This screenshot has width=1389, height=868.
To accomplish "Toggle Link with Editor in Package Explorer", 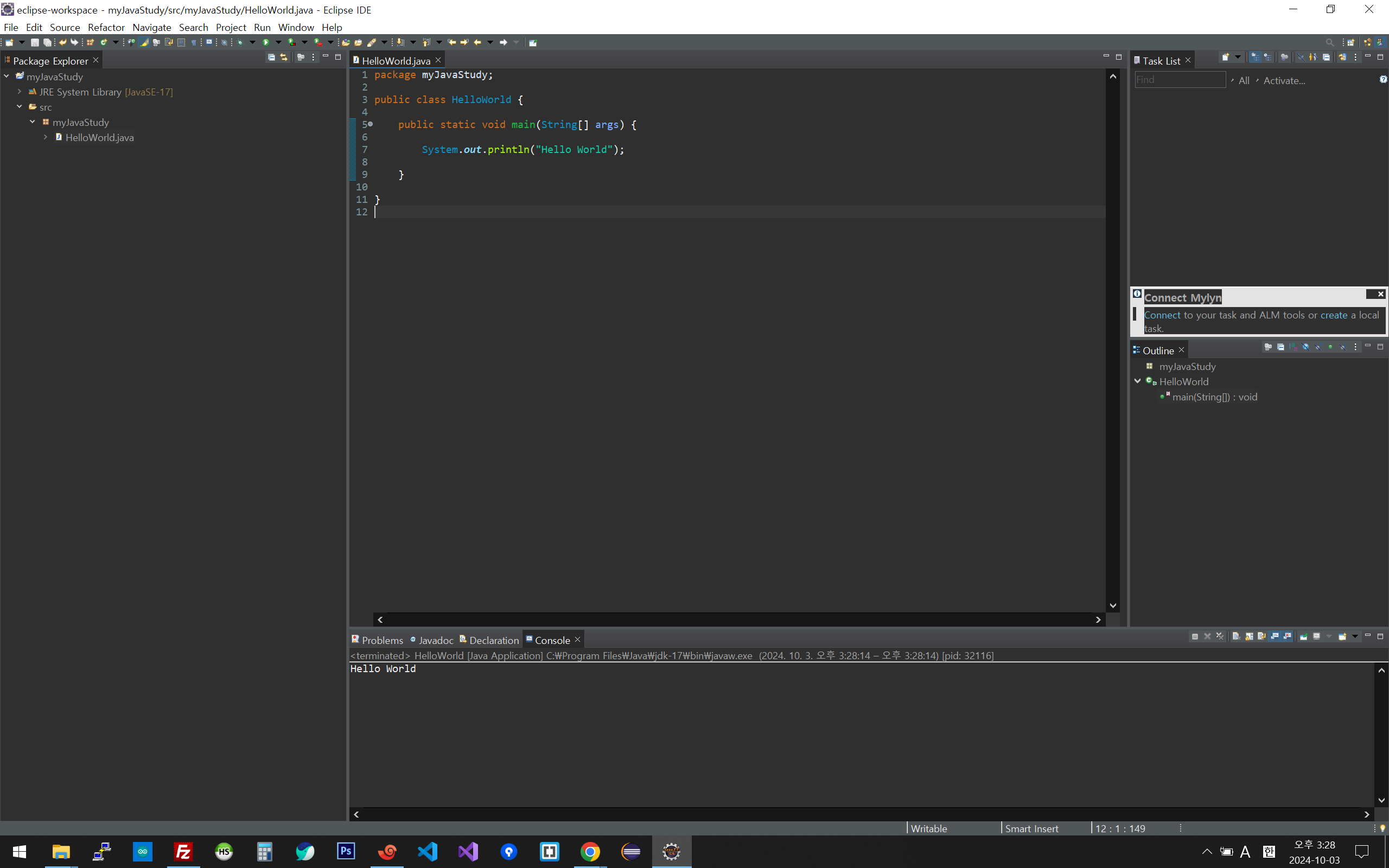I will (x=284, y=58).
